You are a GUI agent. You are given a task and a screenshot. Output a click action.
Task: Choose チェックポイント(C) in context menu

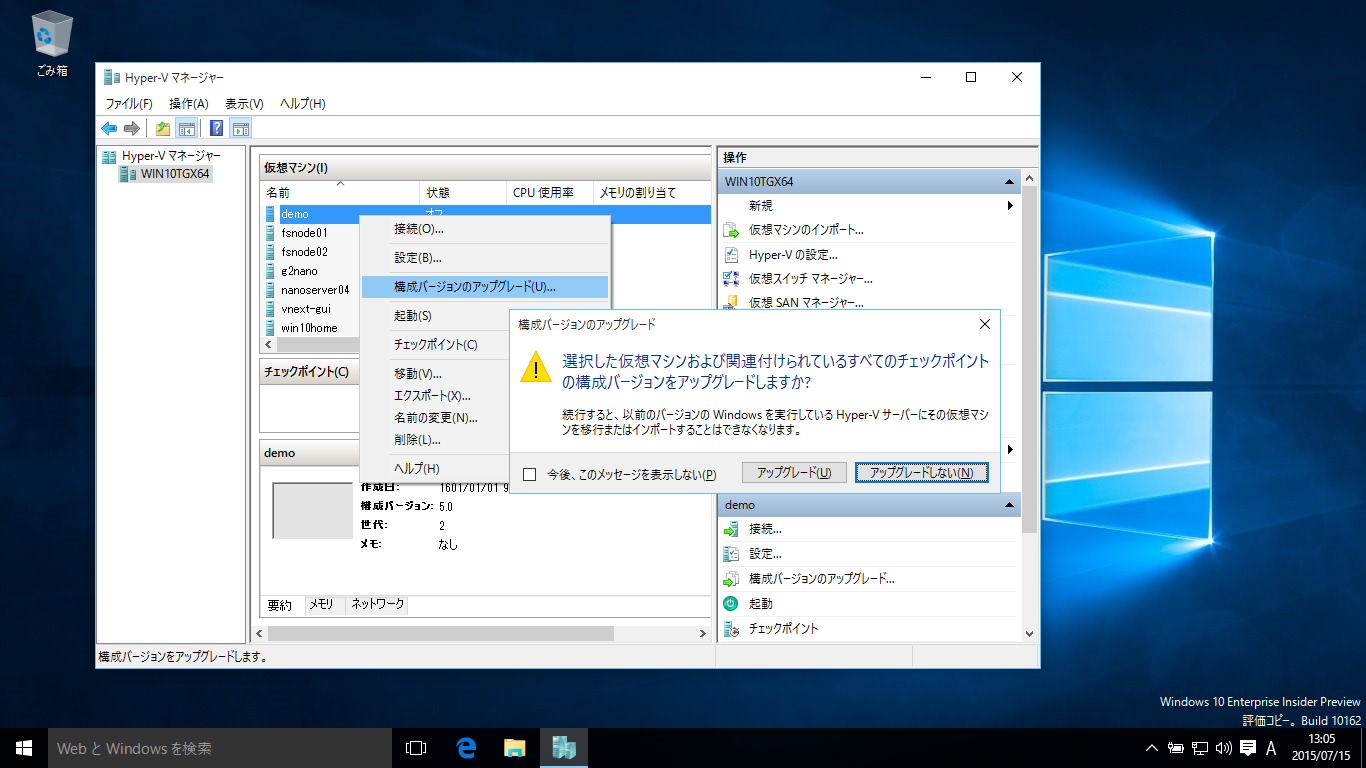click(436, 345)
